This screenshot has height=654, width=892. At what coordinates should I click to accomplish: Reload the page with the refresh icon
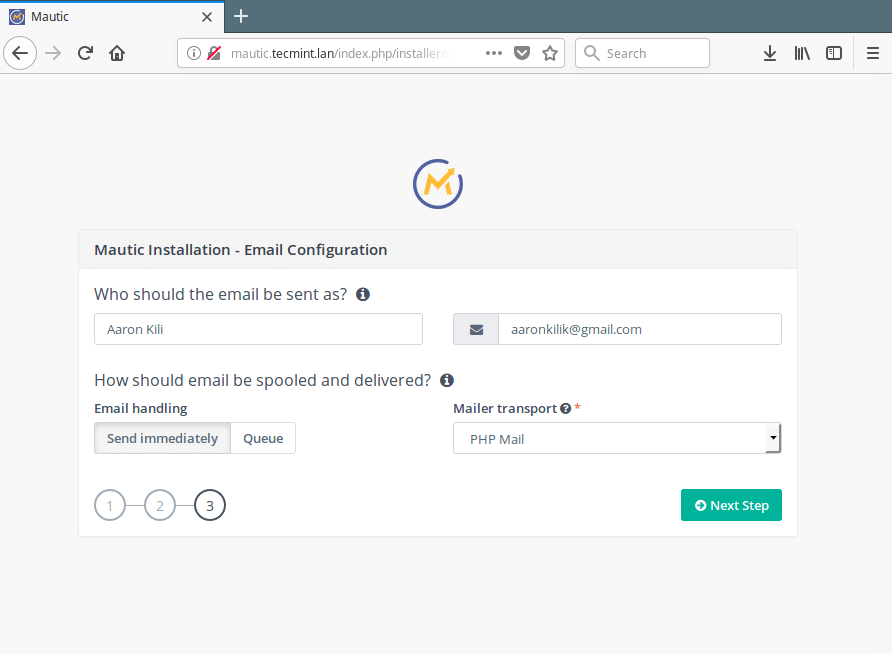point(86,53)
